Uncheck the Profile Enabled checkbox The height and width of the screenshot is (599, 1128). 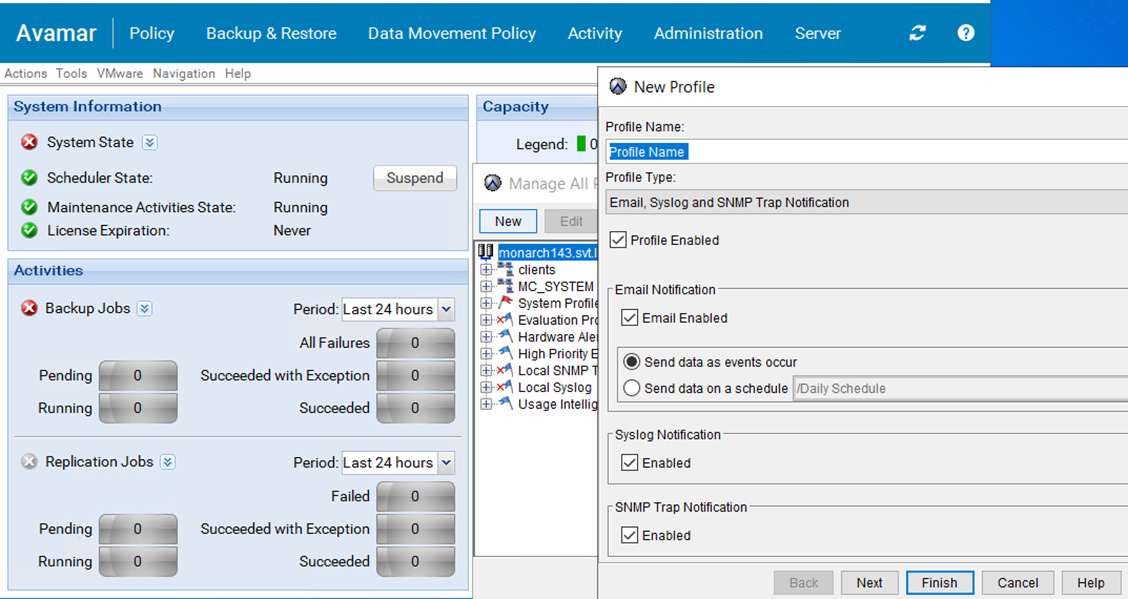tap(618, 240)
